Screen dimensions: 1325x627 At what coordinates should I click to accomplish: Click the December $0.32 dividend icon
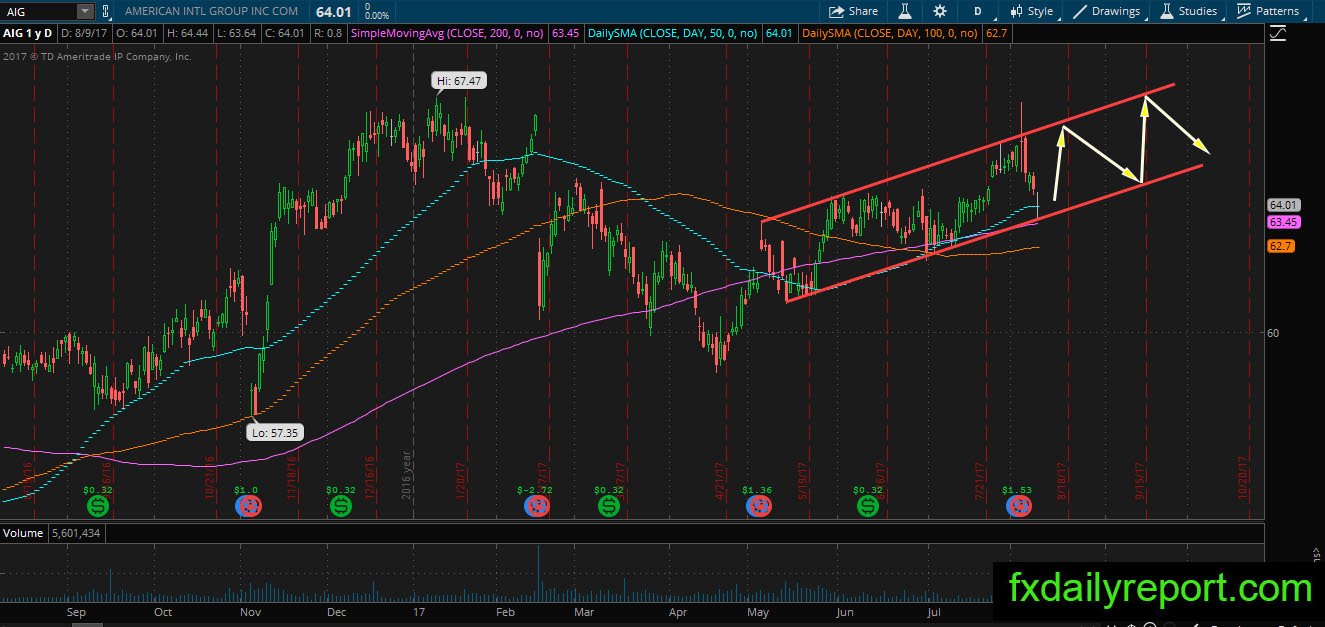tap(340, 507)
